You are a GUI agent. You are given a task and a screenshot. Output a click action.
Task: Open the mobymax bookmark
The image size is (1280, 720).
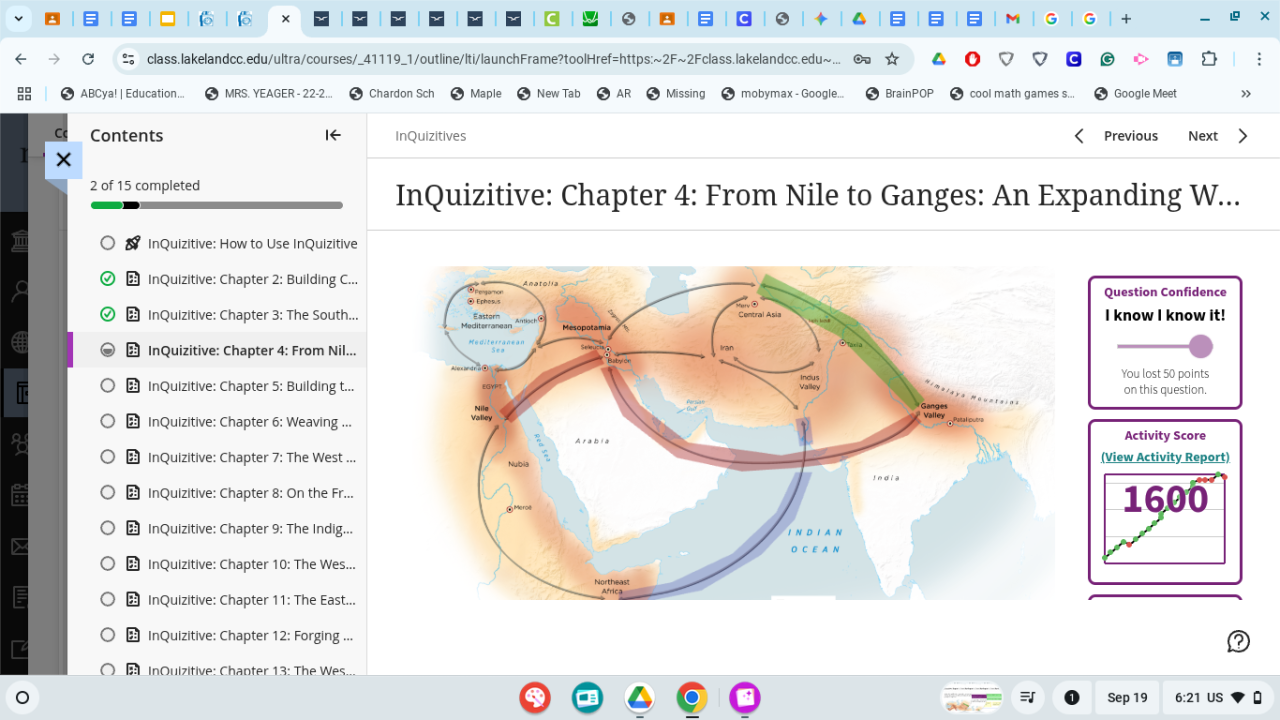[783, 93]
